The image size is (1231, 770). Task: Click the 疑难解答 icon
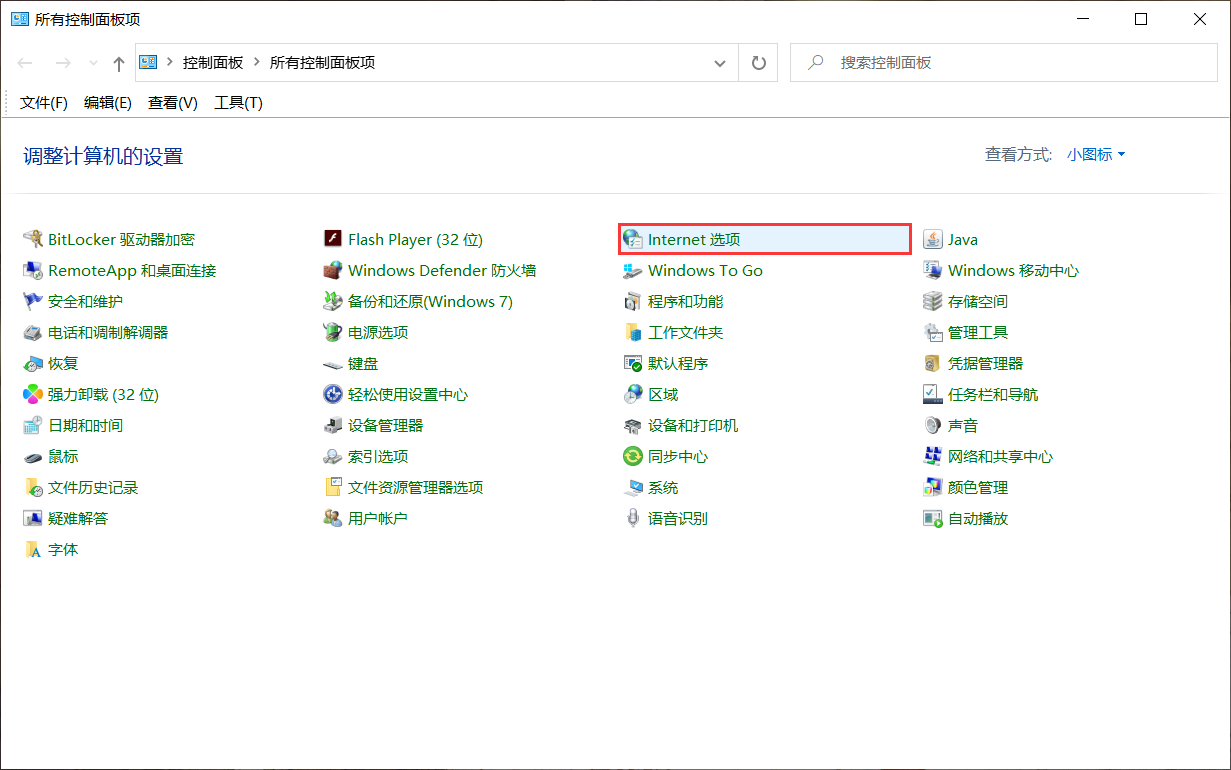pyautogui.click(x=33, y=518)
